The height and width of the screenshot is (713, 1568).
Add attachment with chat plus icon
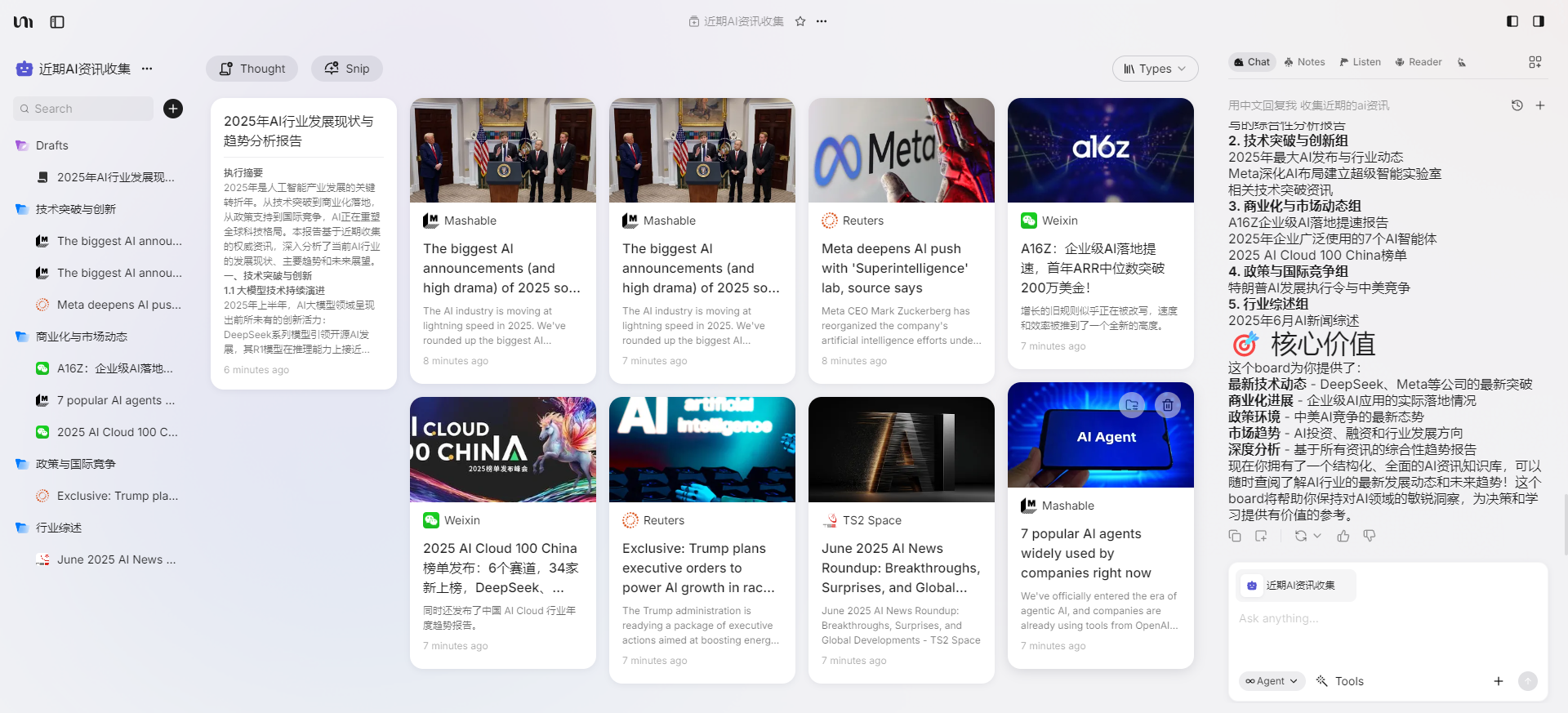point(1499,681)
